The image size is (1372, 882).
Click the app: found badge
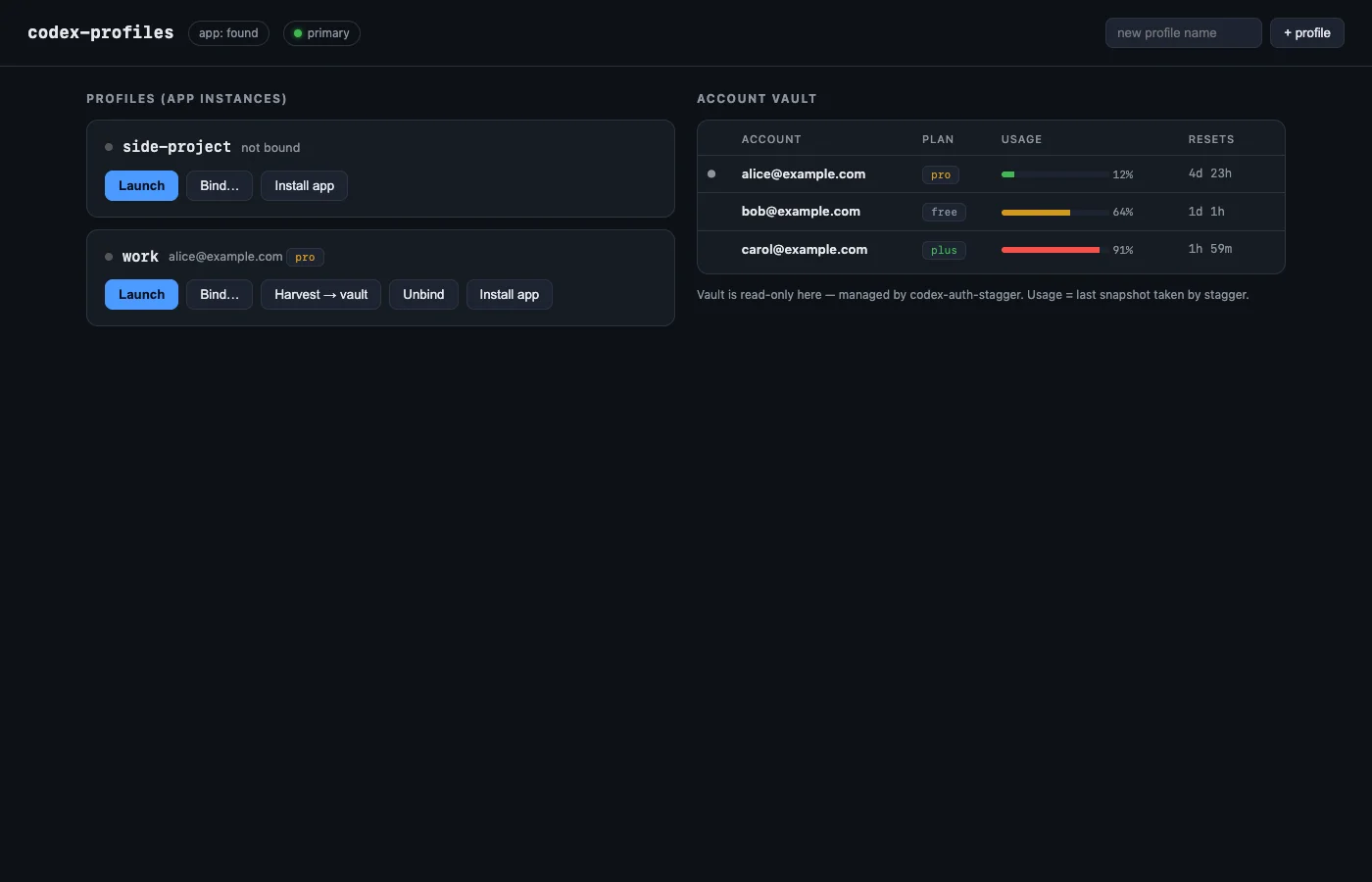228,33
